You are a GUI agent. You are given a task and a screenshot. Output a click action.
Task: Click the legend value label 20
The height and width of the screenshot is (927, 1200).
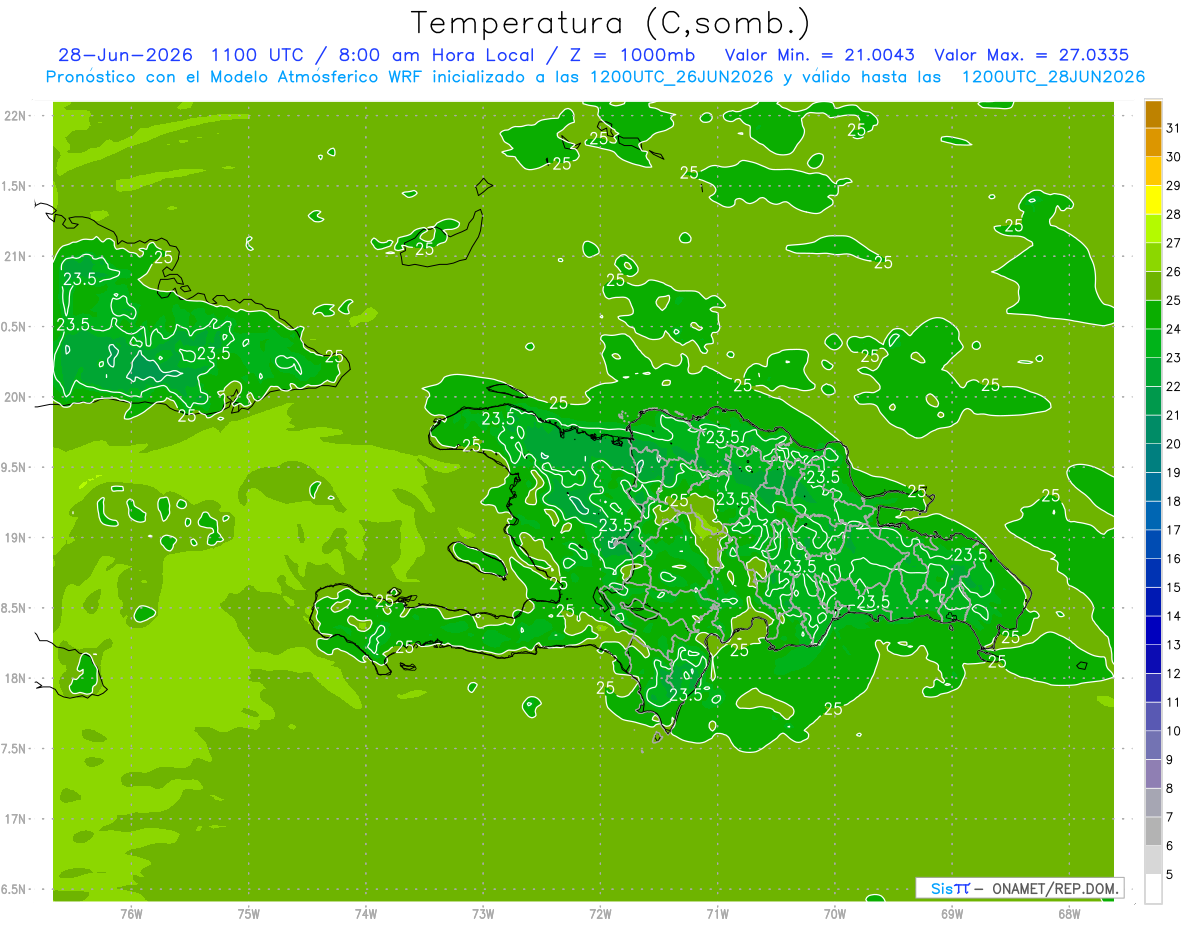pos(1174,444)
